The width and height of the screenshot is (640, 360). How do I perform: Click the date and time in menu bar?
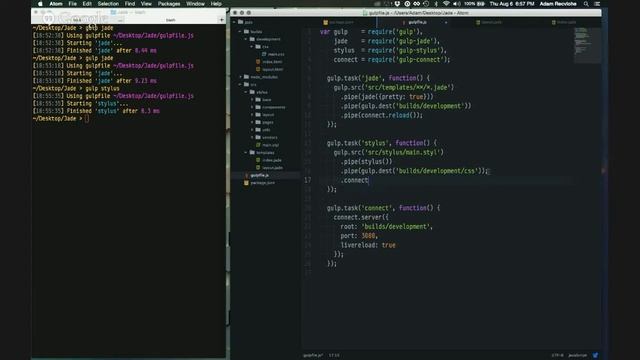[x=512, y=4]
